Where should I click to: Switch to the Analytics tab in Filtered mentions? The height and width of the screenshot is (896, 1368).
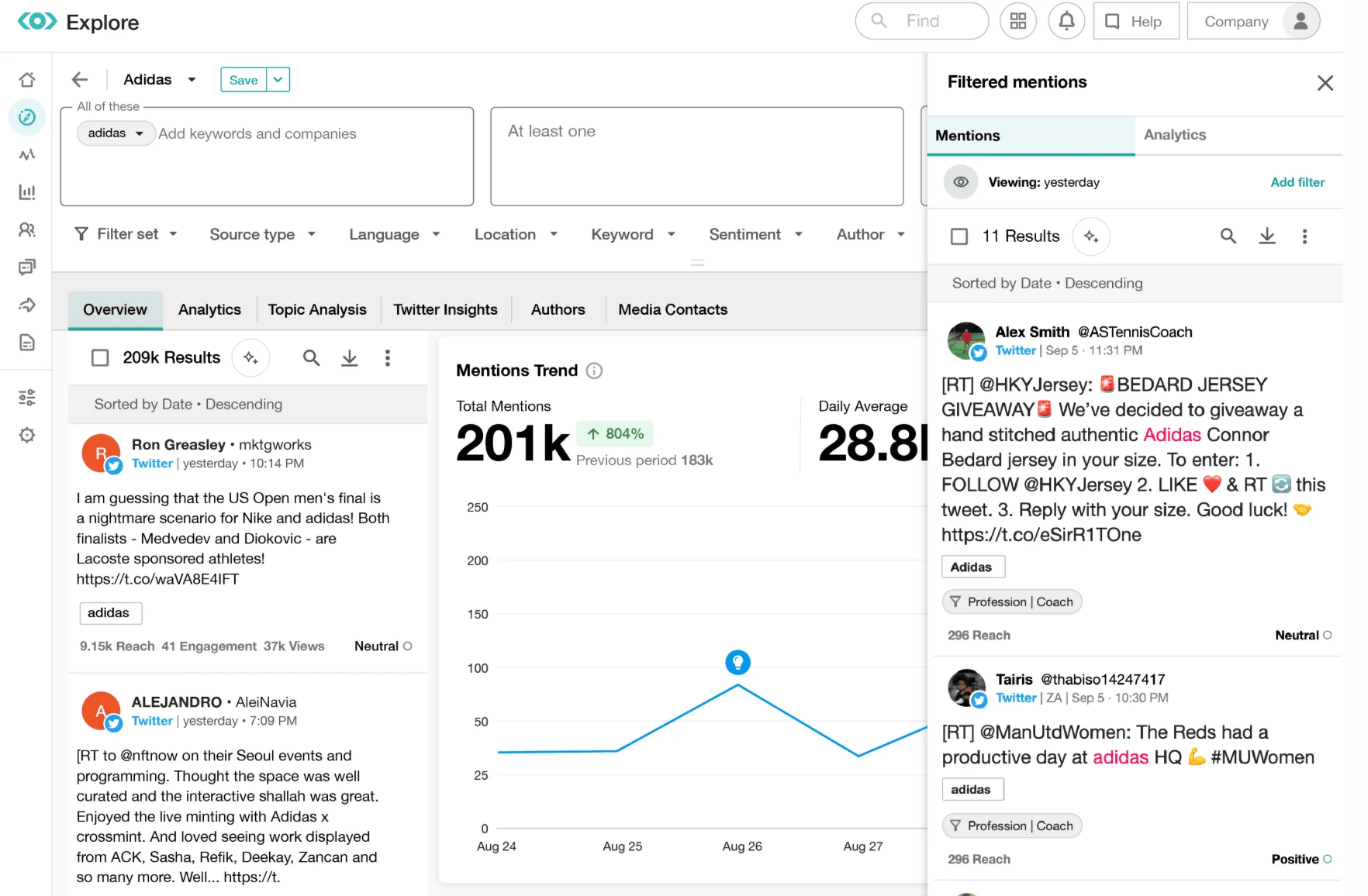1174,135
